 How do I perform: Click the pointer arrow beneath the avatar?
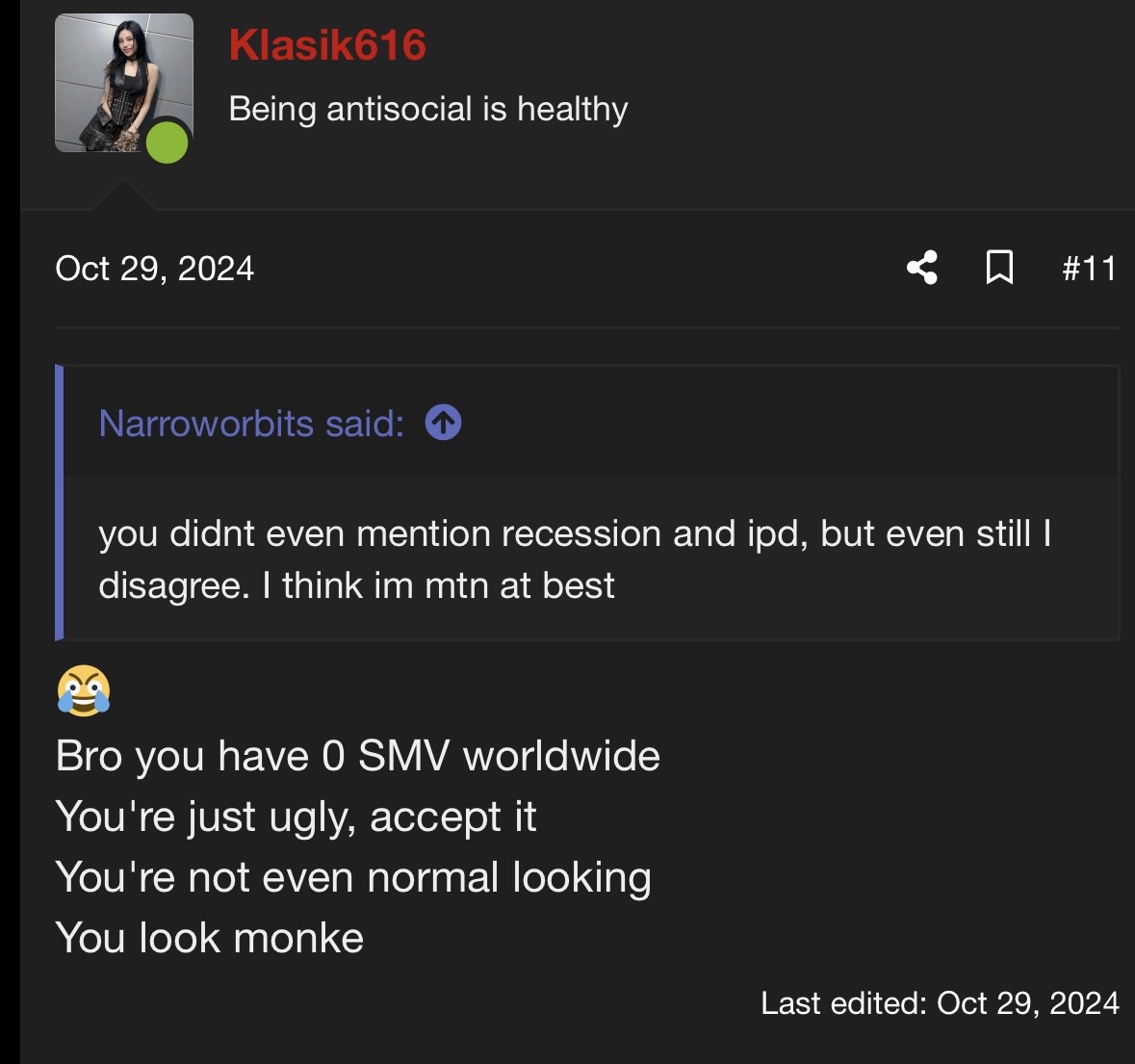[124, 195]
